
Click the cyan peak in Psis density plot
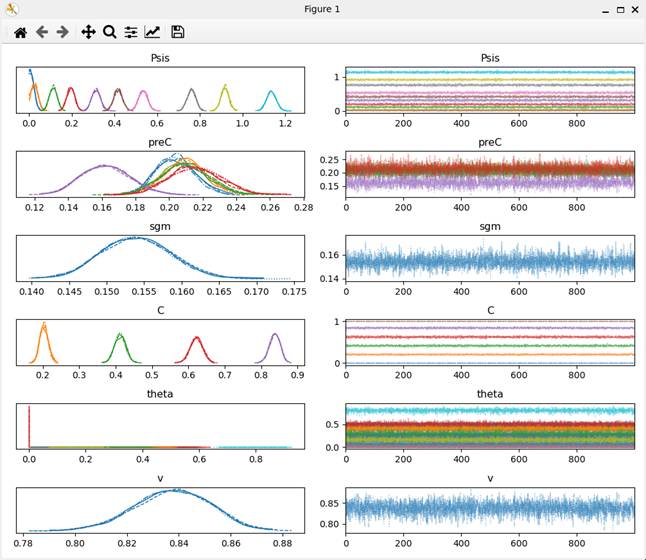pos(269,94)
